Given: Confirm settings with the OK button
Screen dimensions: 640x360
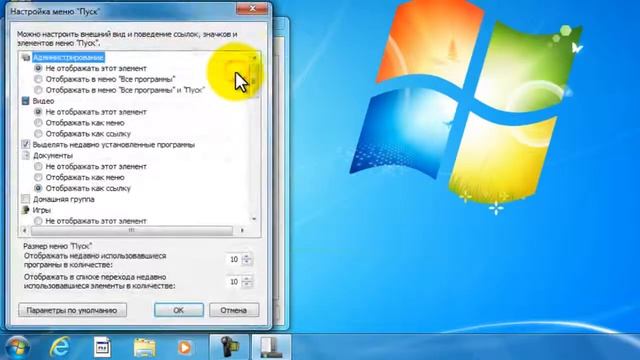Looking at the screenshot, I should tap(179, 310).
